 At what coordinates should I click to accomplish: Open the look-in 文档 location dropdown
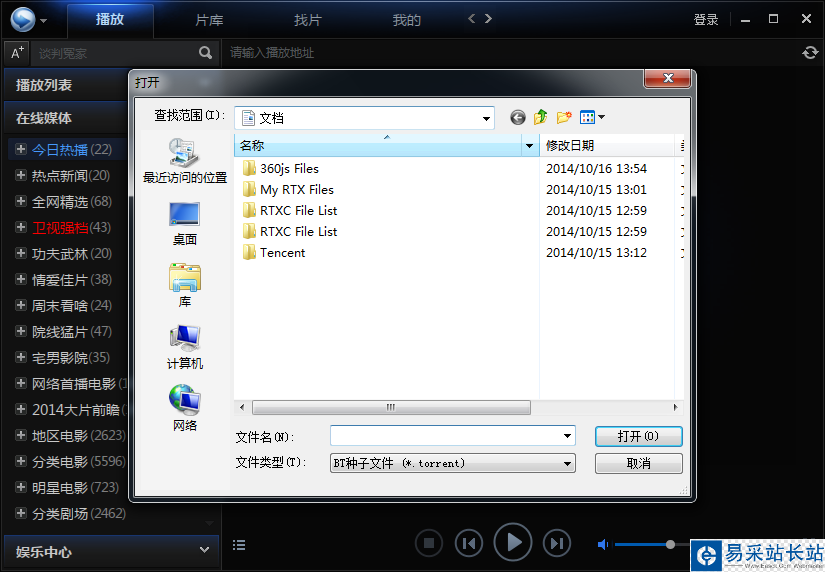486,118
